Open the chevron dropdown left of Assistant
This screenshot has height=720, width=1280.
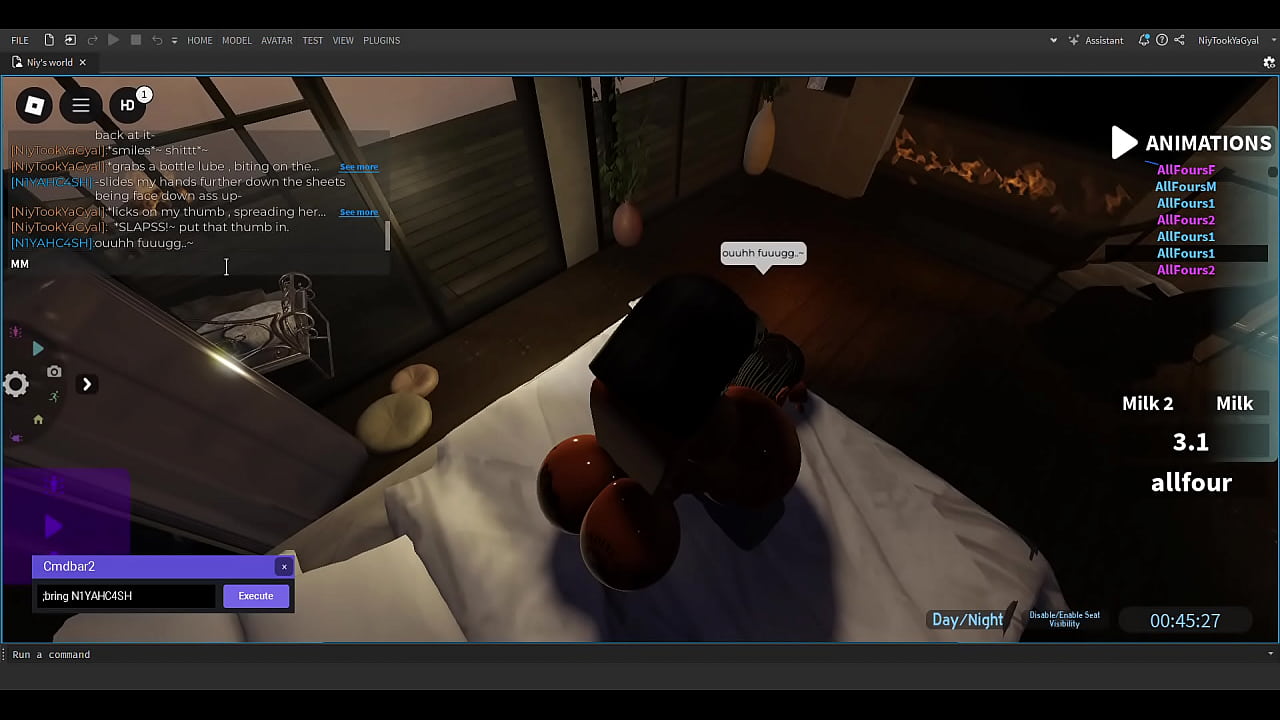tap(1053, 41)
